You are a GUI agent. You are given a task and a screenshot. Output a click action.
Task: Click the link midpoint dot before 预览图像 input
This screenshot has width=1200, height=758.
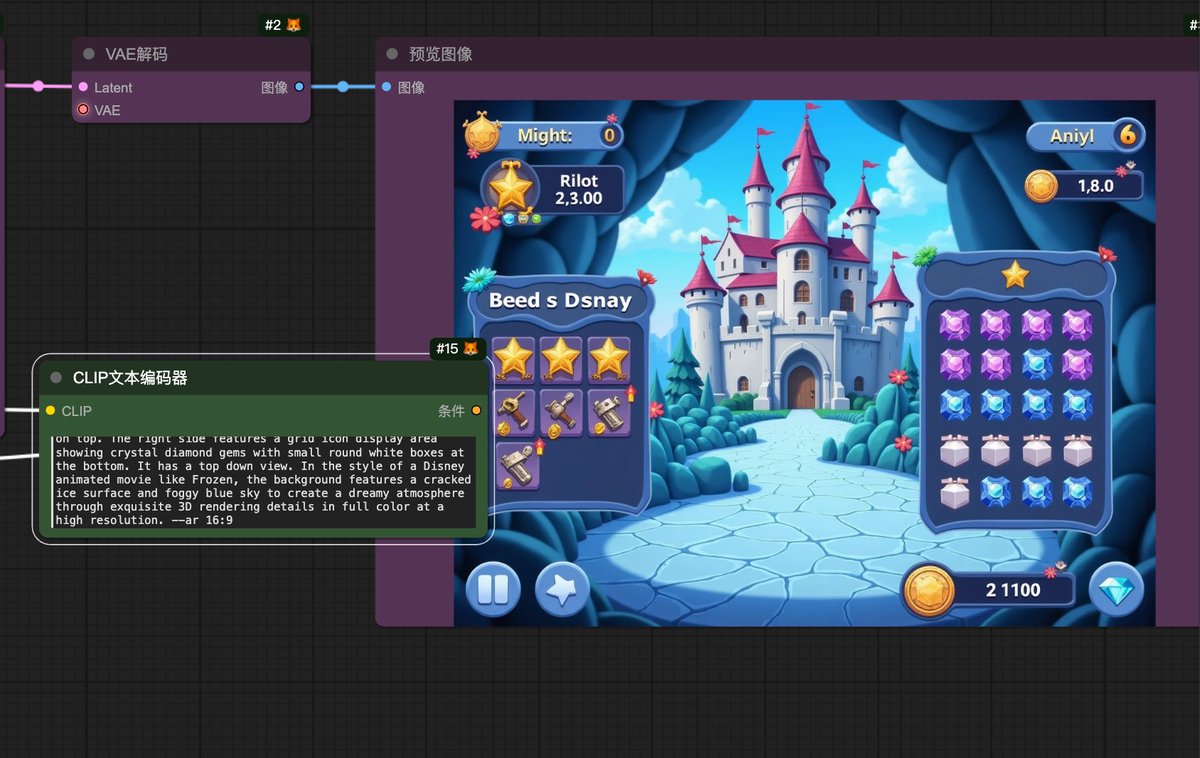point(343,87)
